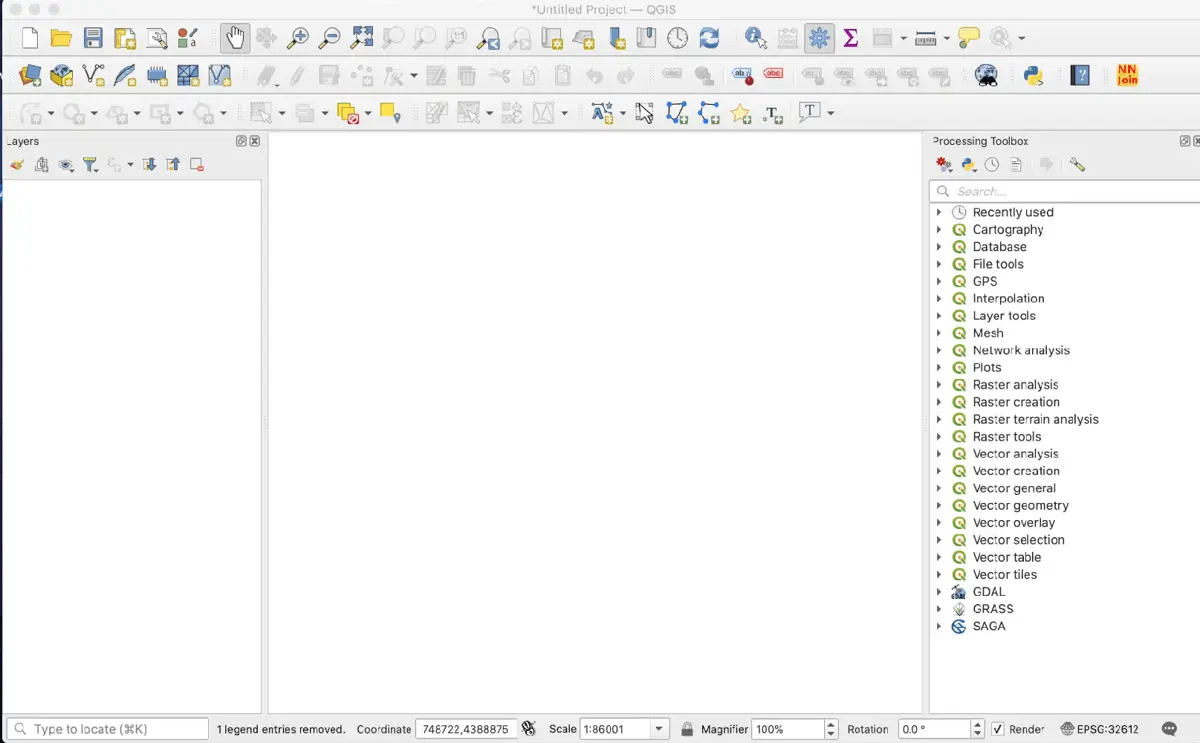1200x743 pixels.
Task: Select the Identify Features info tool
Action: coord(756,38)
